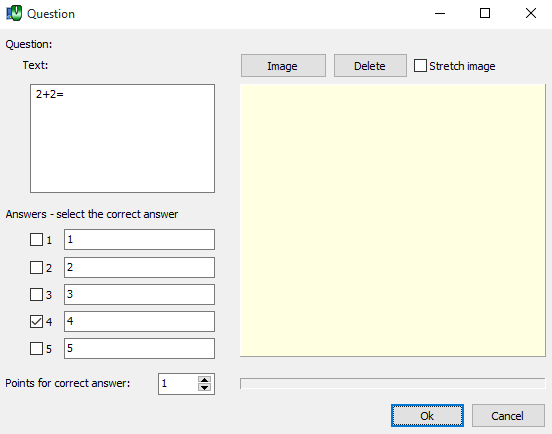Decrease points with the spinner down arrow
This screenshot has width=552, height=434.
pos(204,388)
